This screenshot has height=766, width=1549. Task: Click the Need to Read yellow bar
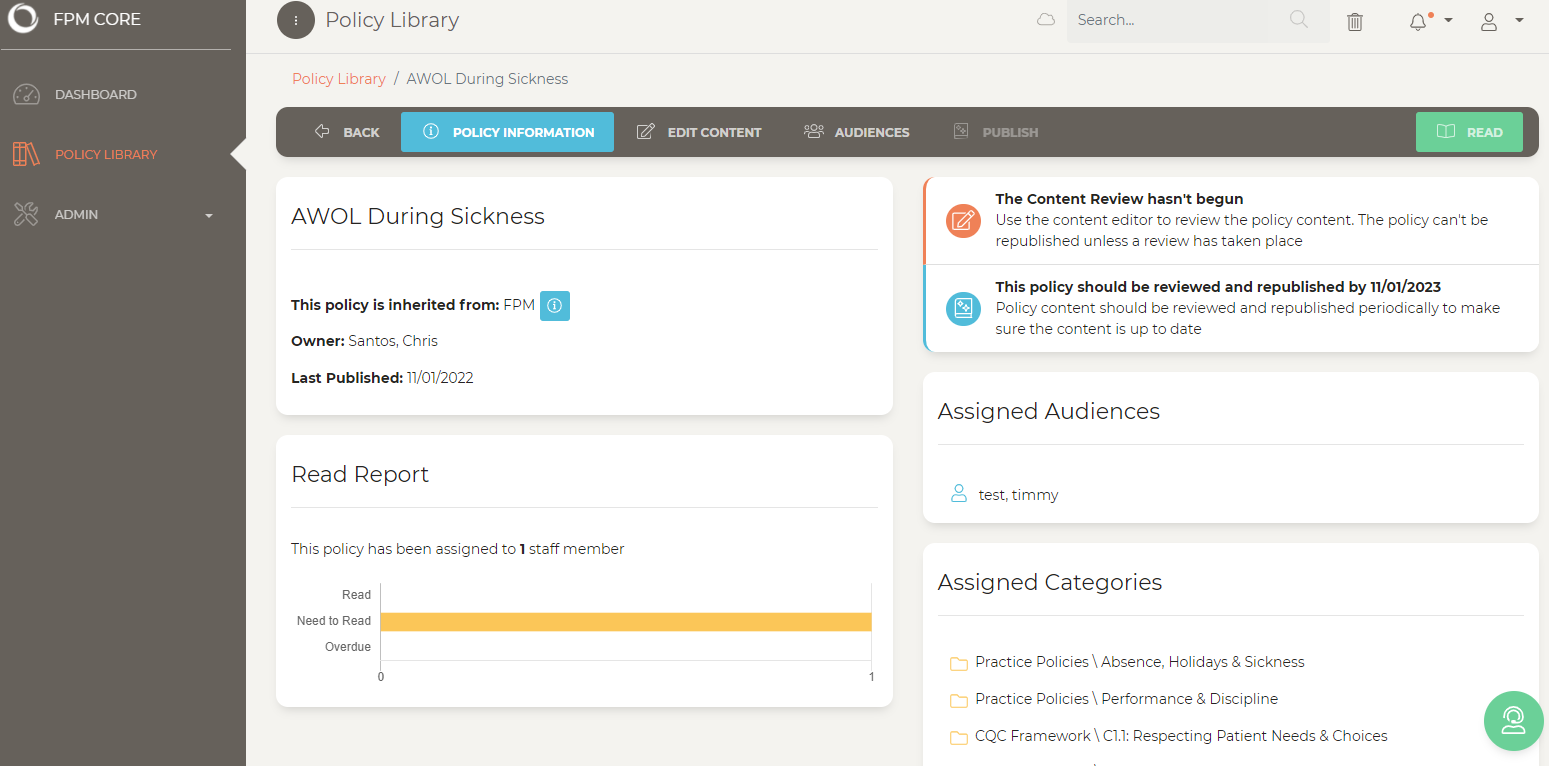click(x=626, y=622)
